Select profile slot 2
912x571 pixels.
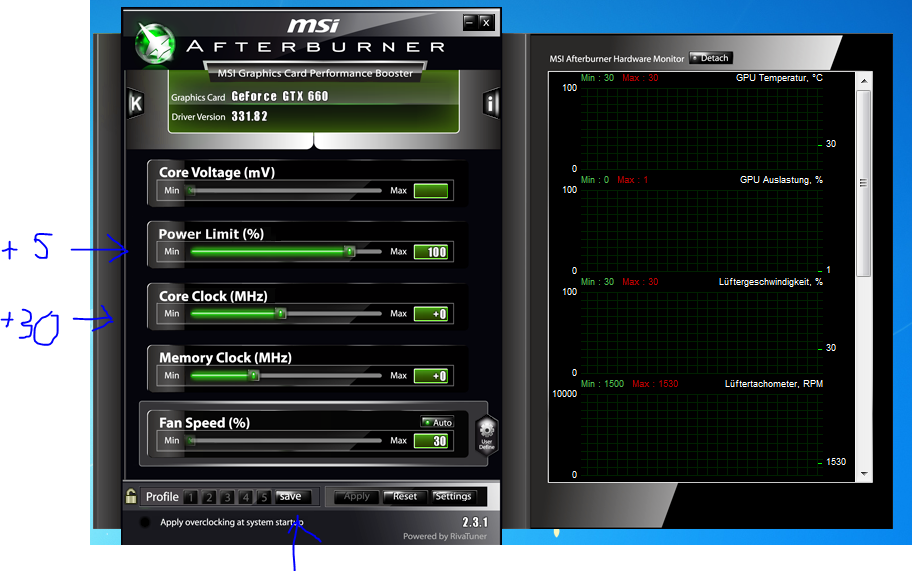point(209,497)
